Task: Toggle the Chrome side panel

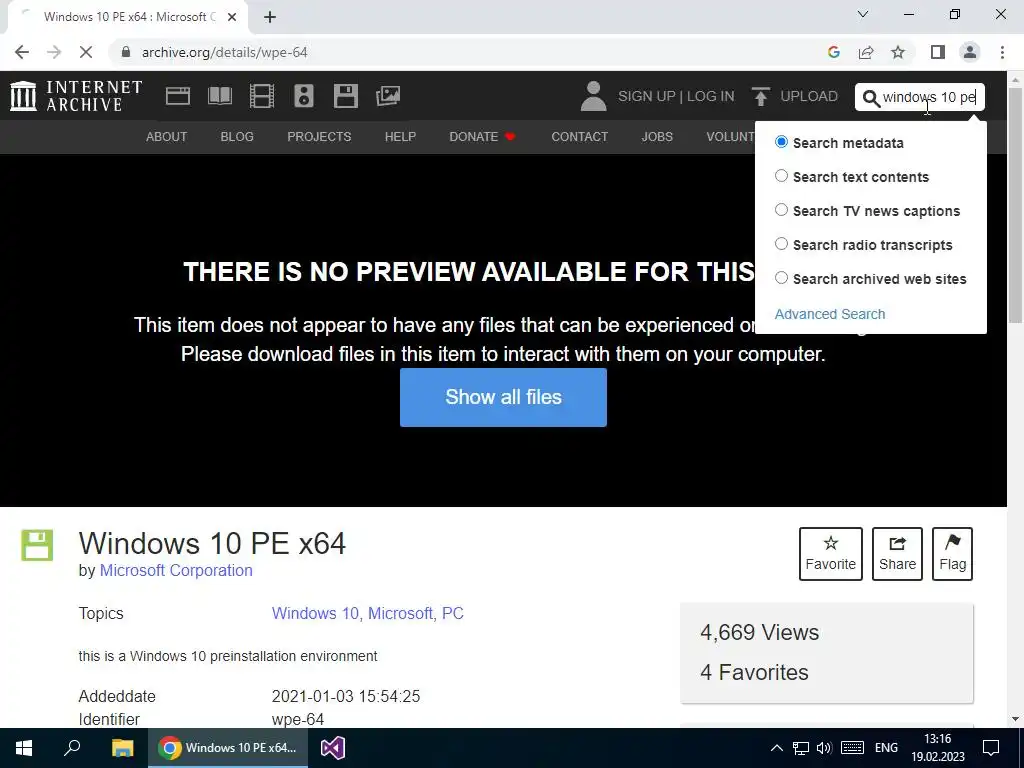Action: pos(938,52)
